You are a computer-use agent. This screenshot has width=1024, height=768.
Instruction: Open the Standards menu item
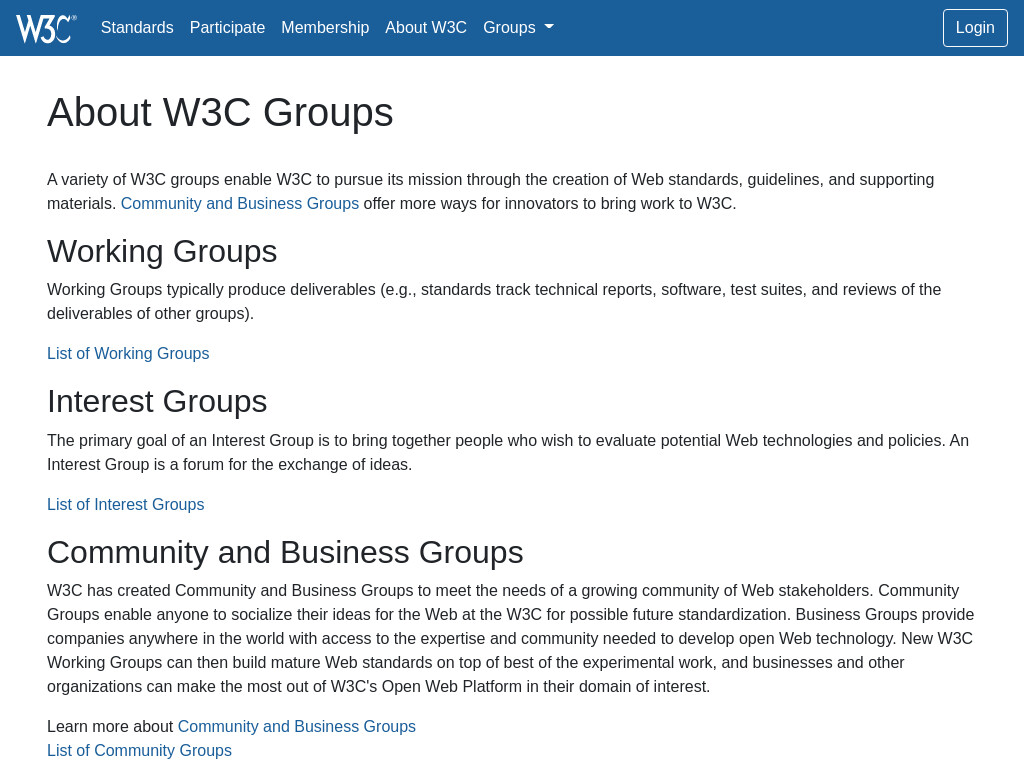(137, 27)
